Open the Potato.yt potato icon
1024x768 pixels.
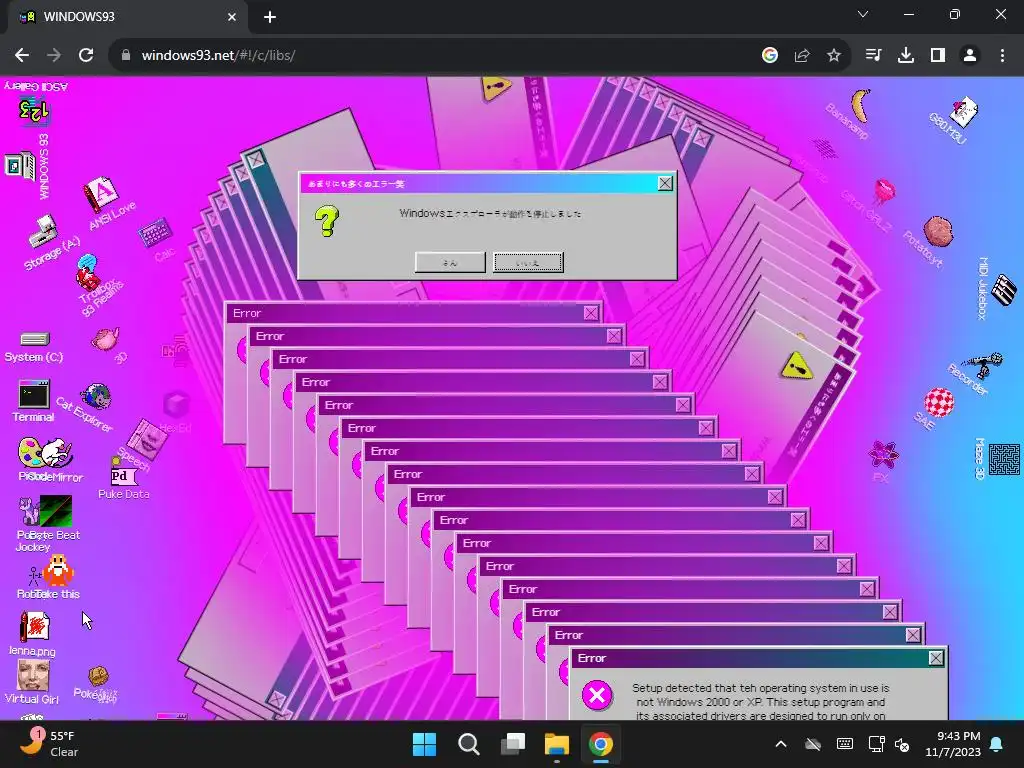point(938,231)
